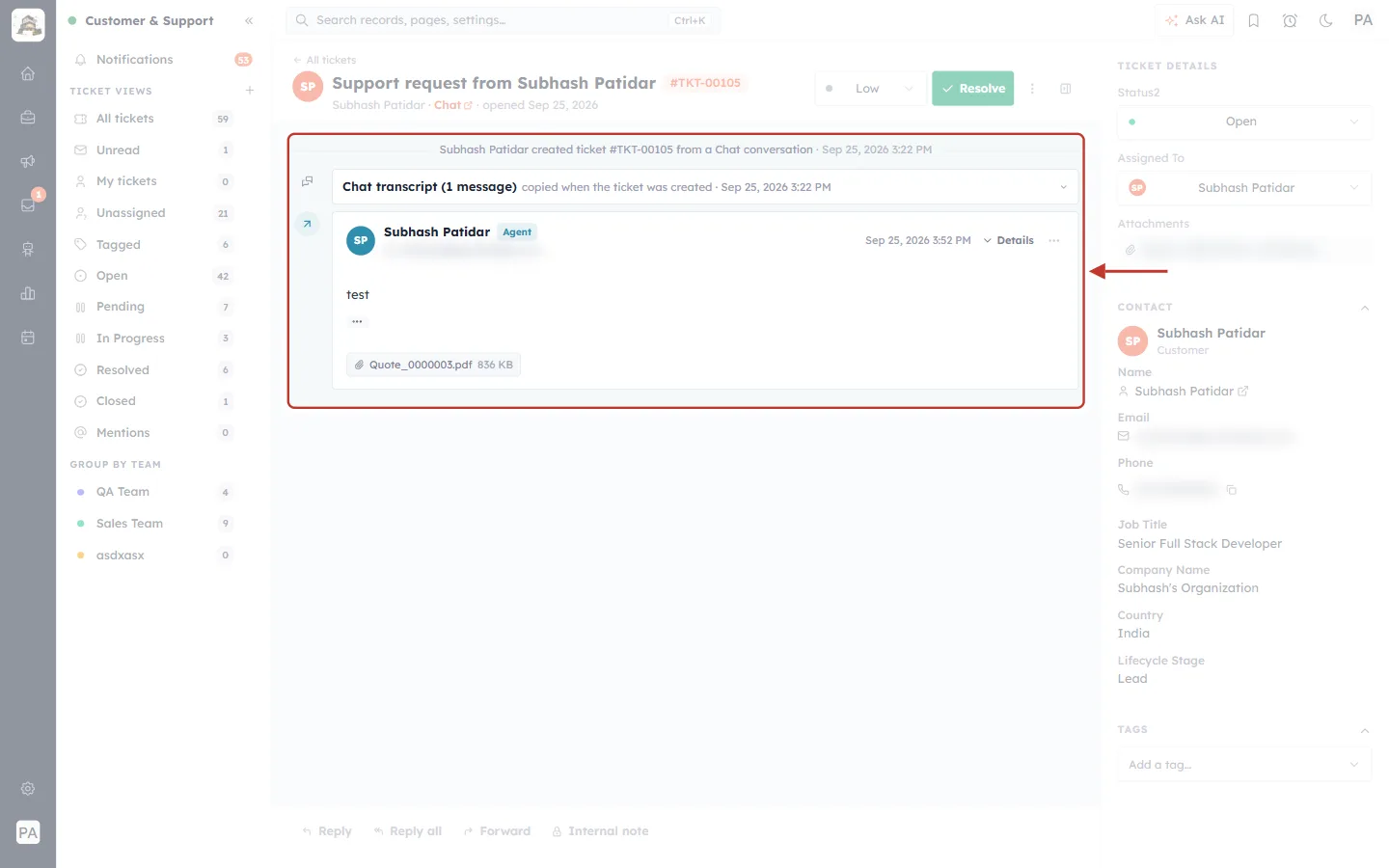Viewport: 1389px width, 868px height.
Task: Collapse the Contact section
Action: (1365, 308)
